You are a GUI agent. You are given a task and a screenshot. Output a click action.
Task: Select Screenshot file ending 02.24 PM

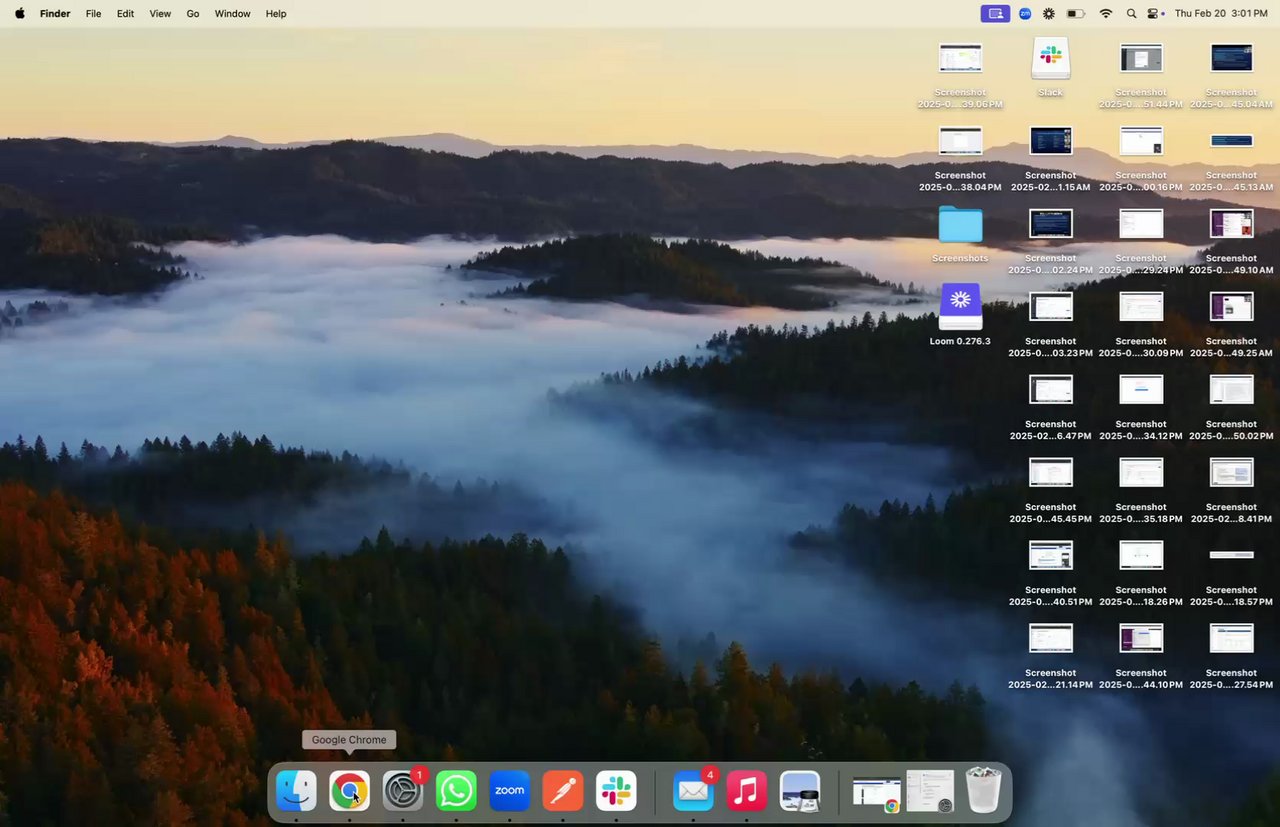[1050, 224]
